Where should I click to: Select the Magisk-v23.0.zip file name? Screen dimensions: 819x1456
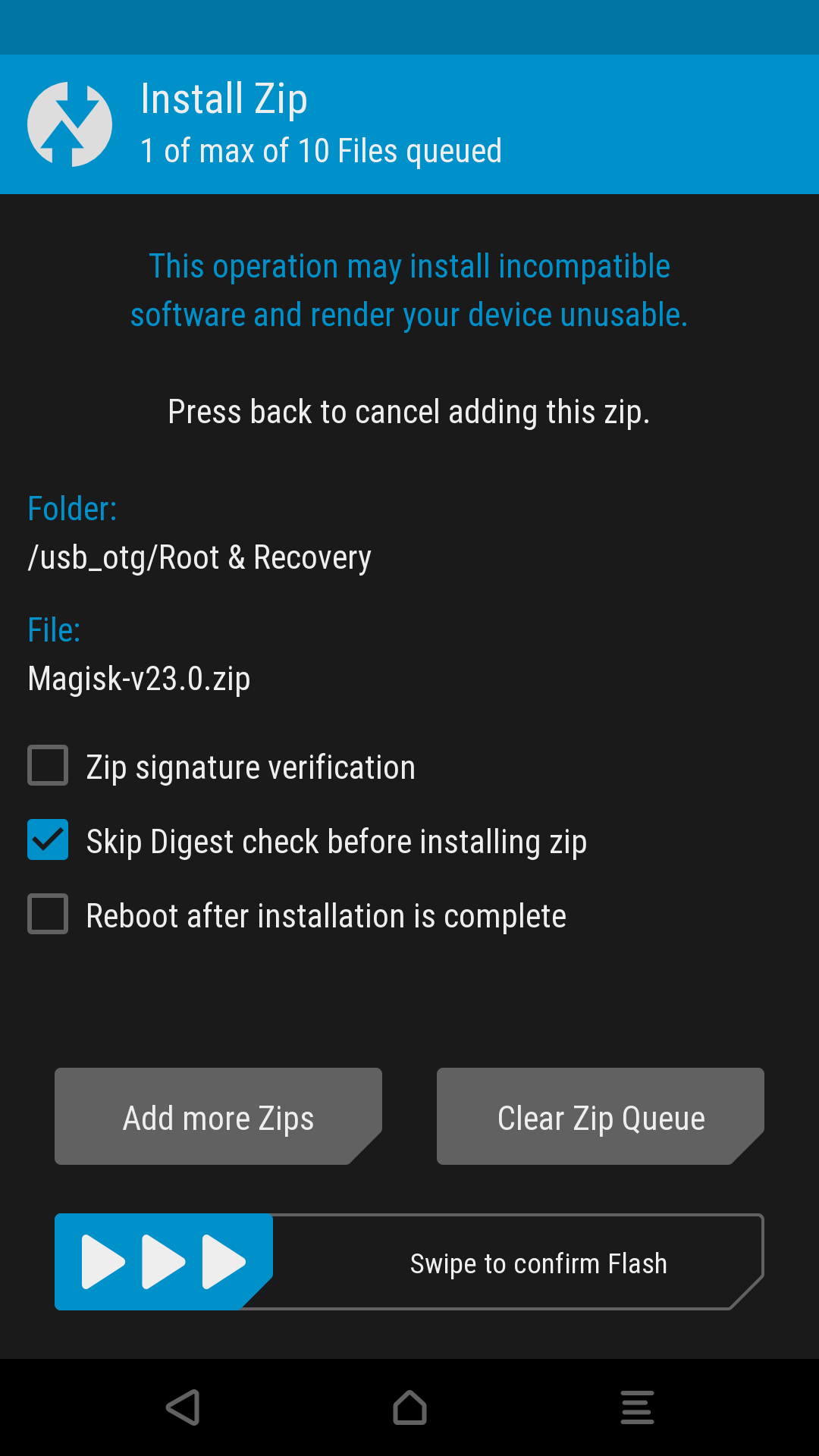pyautogui.click(x=139, y=678)
